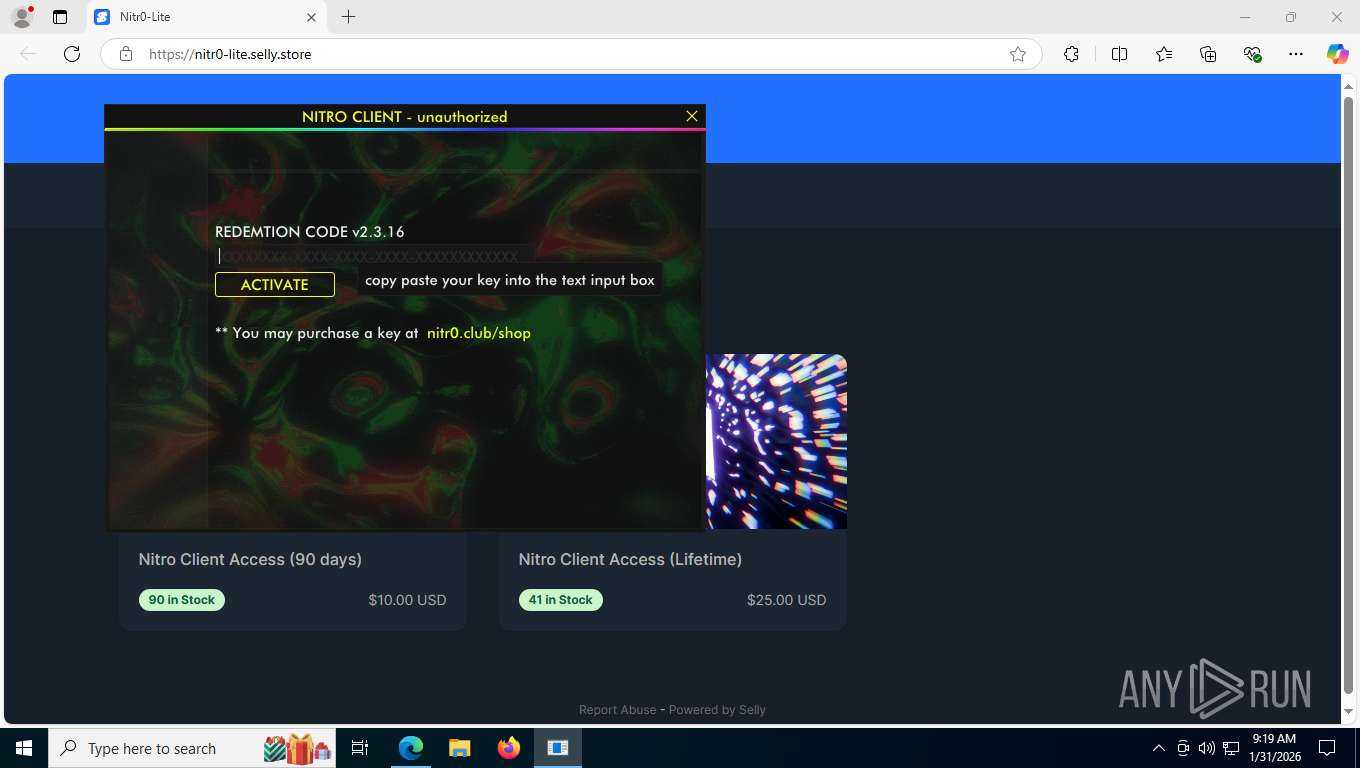Open Nitro Client Access (Lifetime) product
Viewport: 1360px width, 768px height.
click(630, 559)
